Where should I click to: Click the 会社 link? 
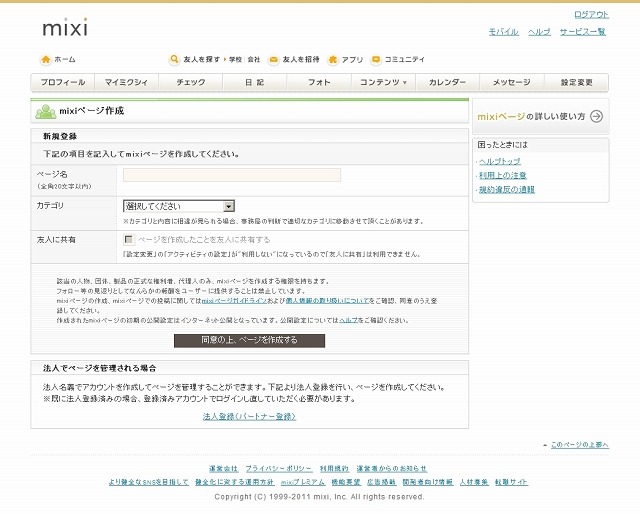point(253,60)
